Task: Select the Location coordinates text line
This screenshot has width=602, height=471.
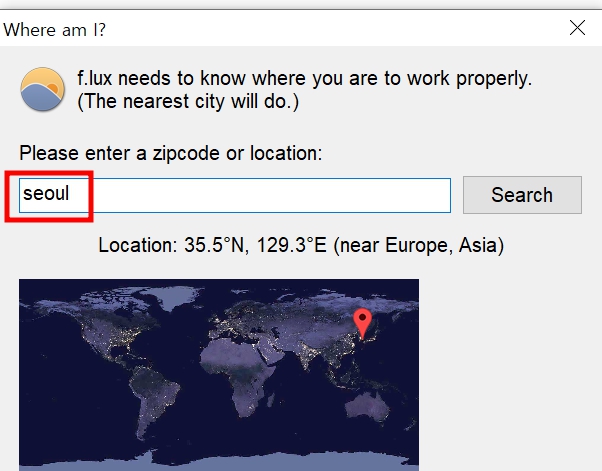Action: coord(301,245)
